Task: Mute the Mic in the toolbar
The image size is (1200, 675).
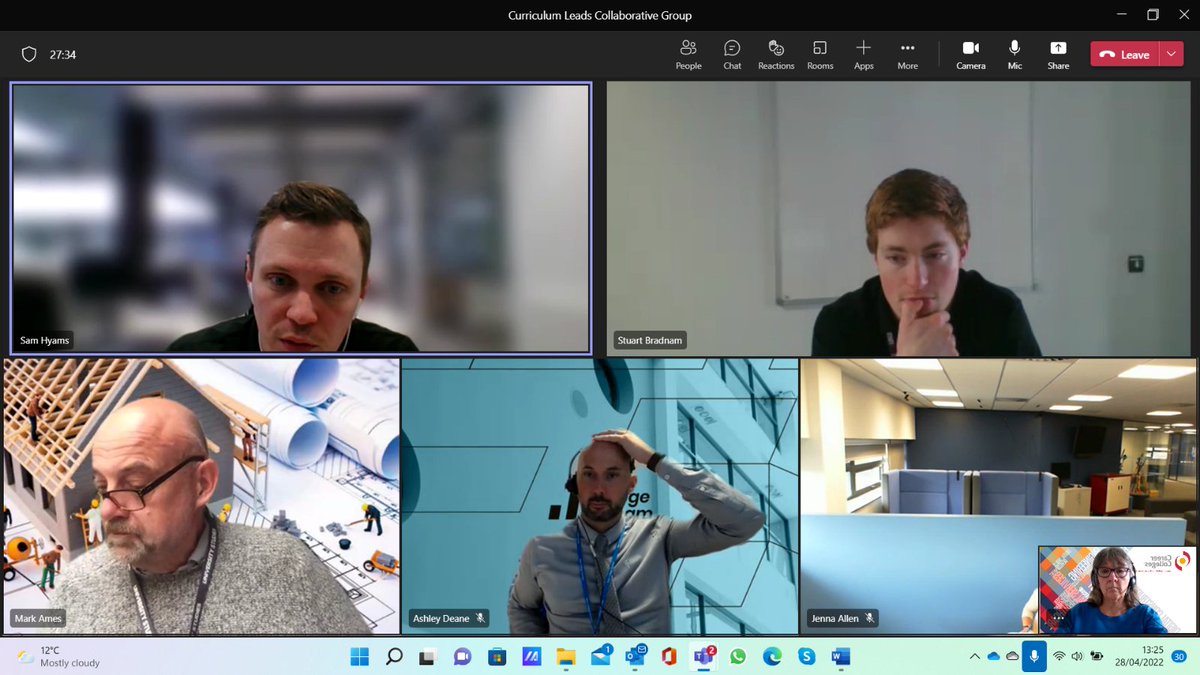Action: point(1015,54)
